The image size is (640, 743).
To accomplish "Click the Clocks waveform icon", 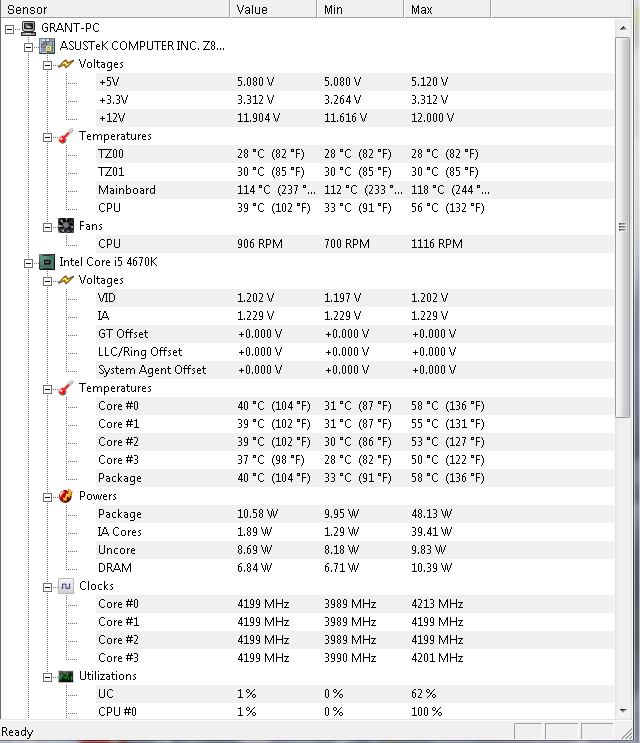I will click(x=66, y=586).
